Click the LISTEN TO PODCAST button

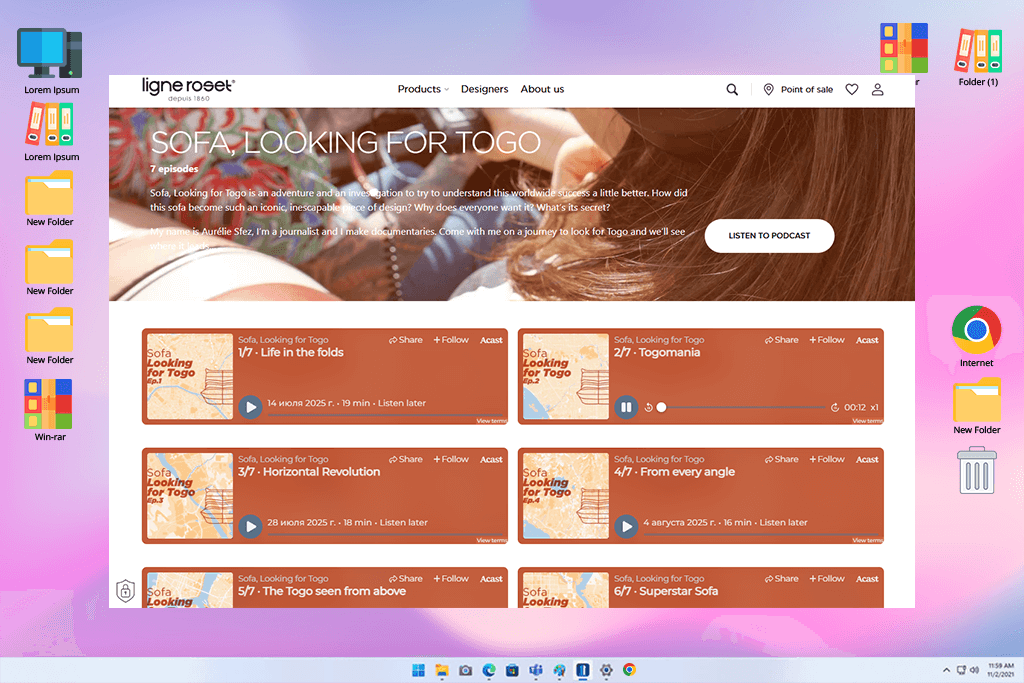769,236
